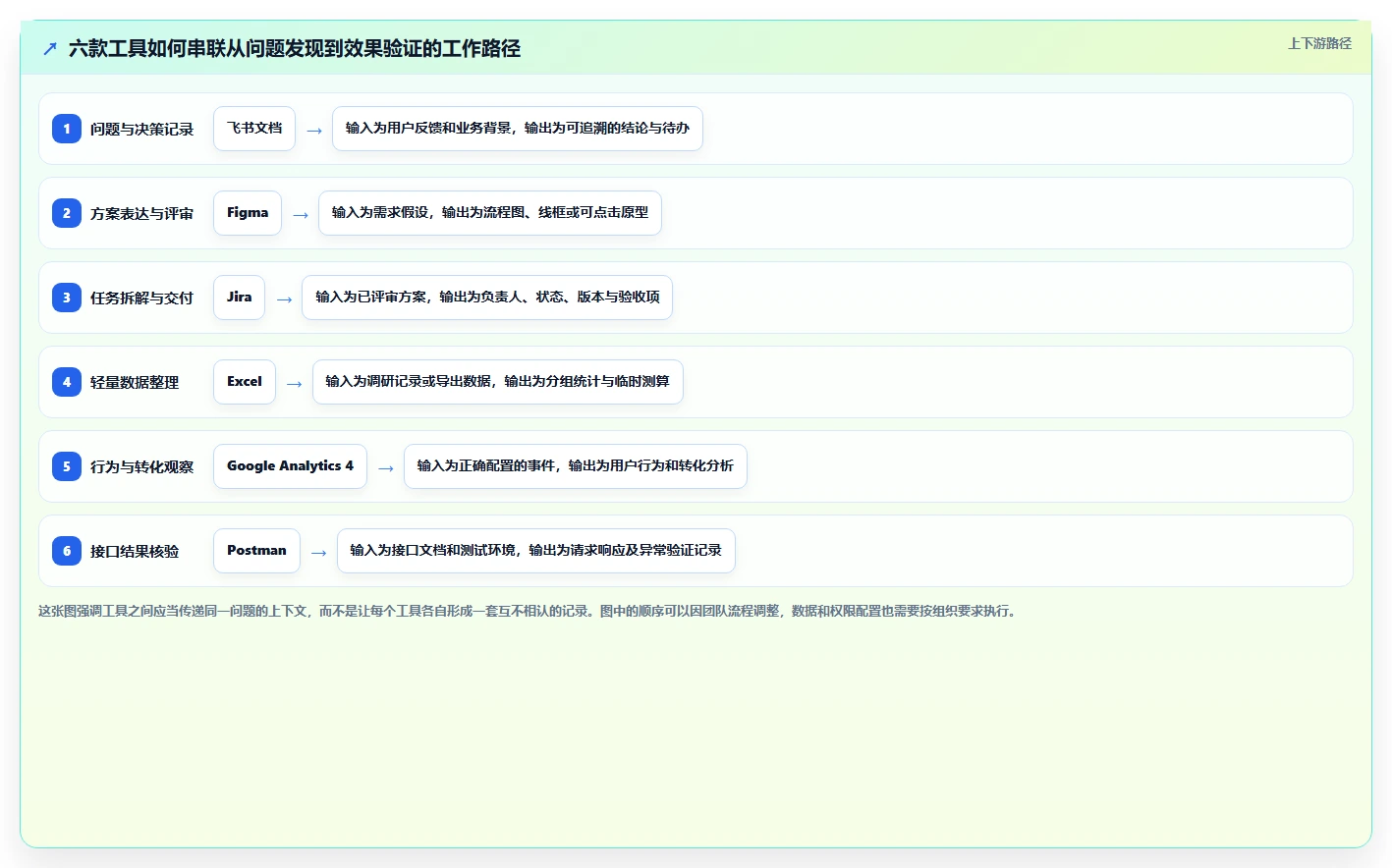
Task: Click the Figma tool chip
Action: click(x=248, y=213)
